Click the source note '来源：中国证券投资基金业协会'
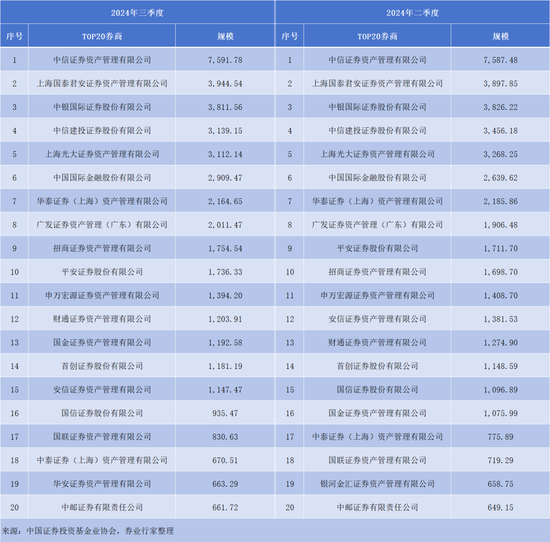 click(x=59, y=531)
